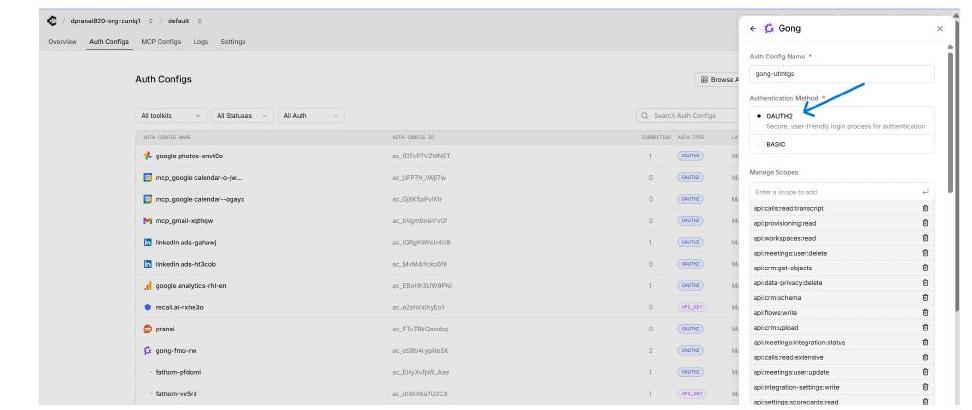Click the pranai row's orange icon
This screenshot has height=410, width=972.
(x=148, y=329)
